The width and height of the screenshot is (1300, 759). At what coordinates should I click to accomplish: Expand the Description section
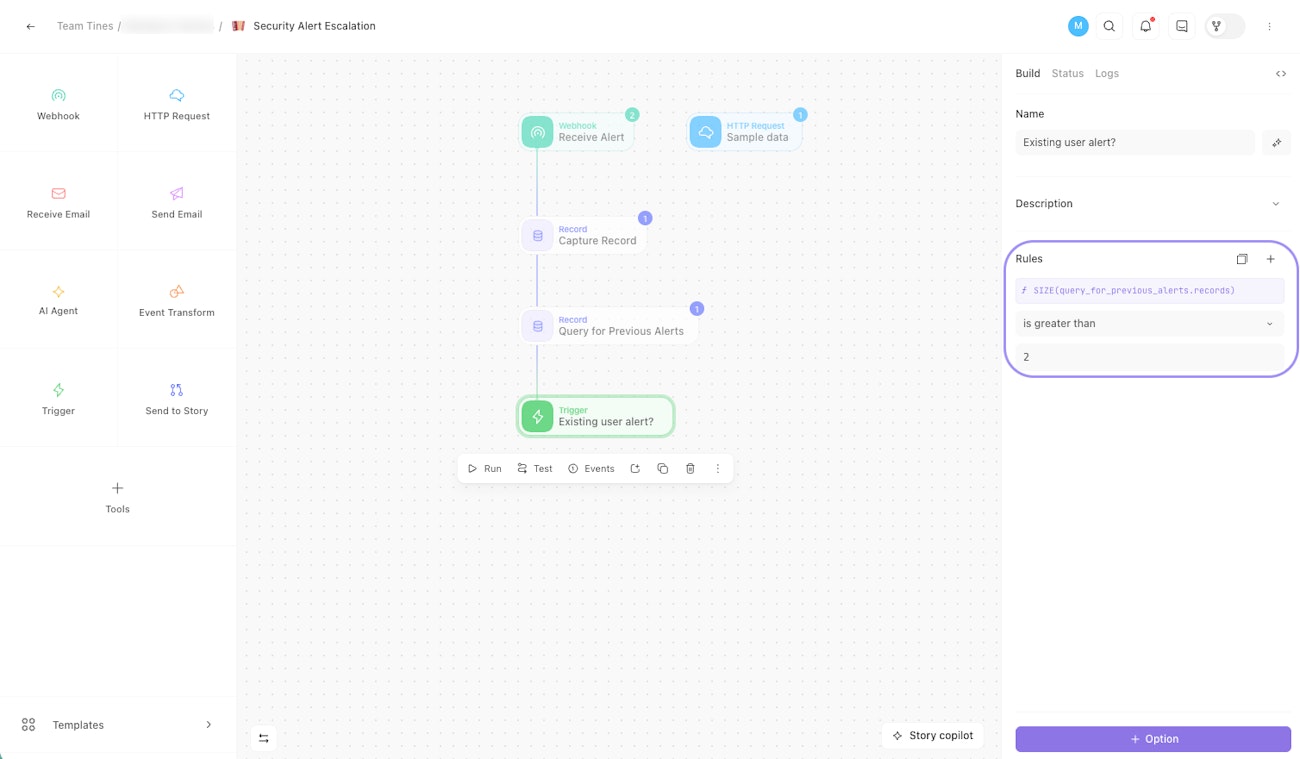[x=1275, y=204]
